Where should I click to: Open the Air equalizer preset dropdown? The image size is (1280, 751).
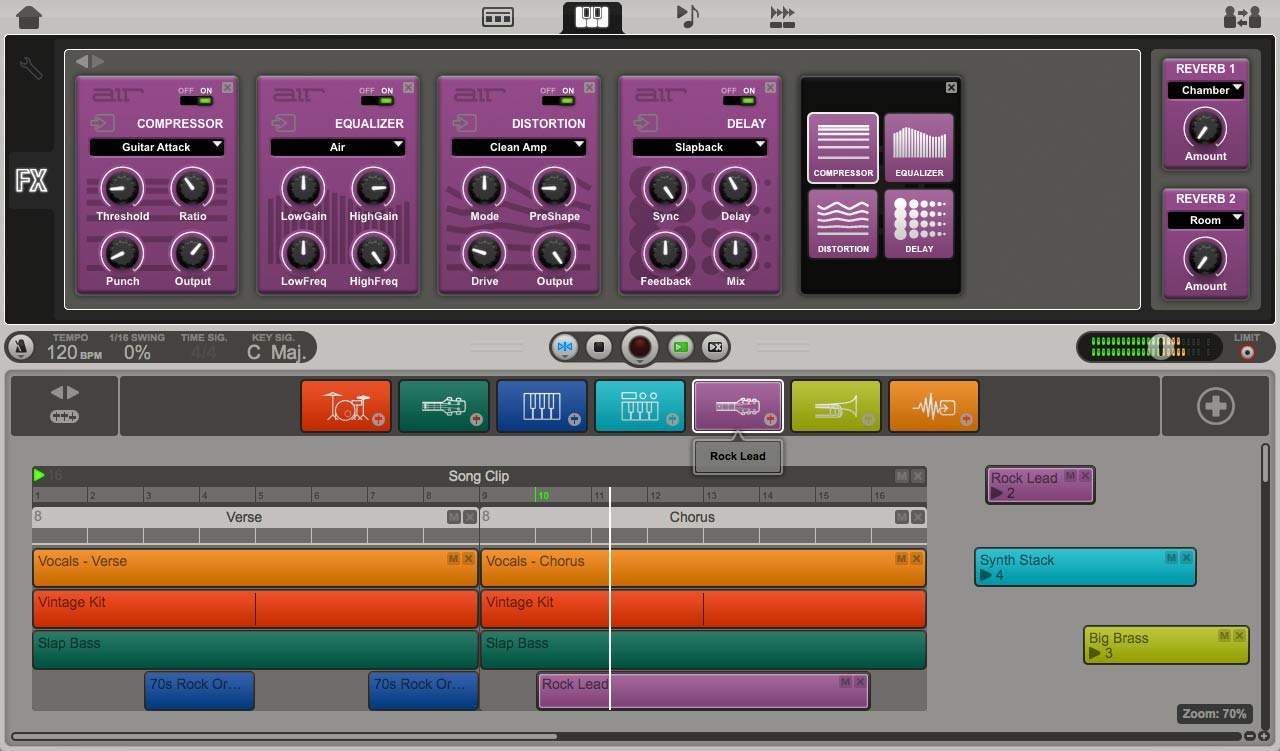(338, 147)
